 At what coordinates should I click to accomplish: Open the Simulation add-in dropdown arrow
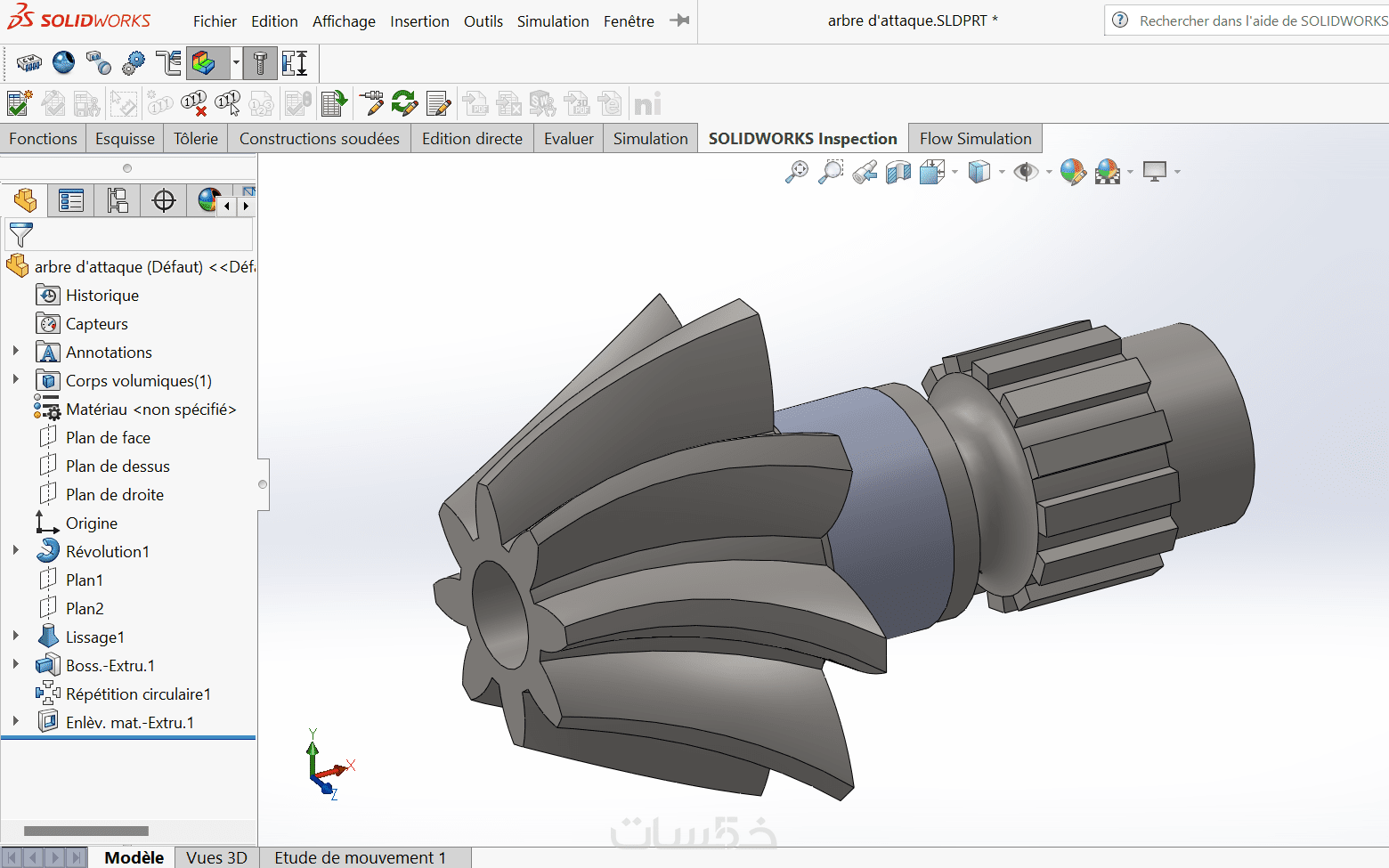236,63
